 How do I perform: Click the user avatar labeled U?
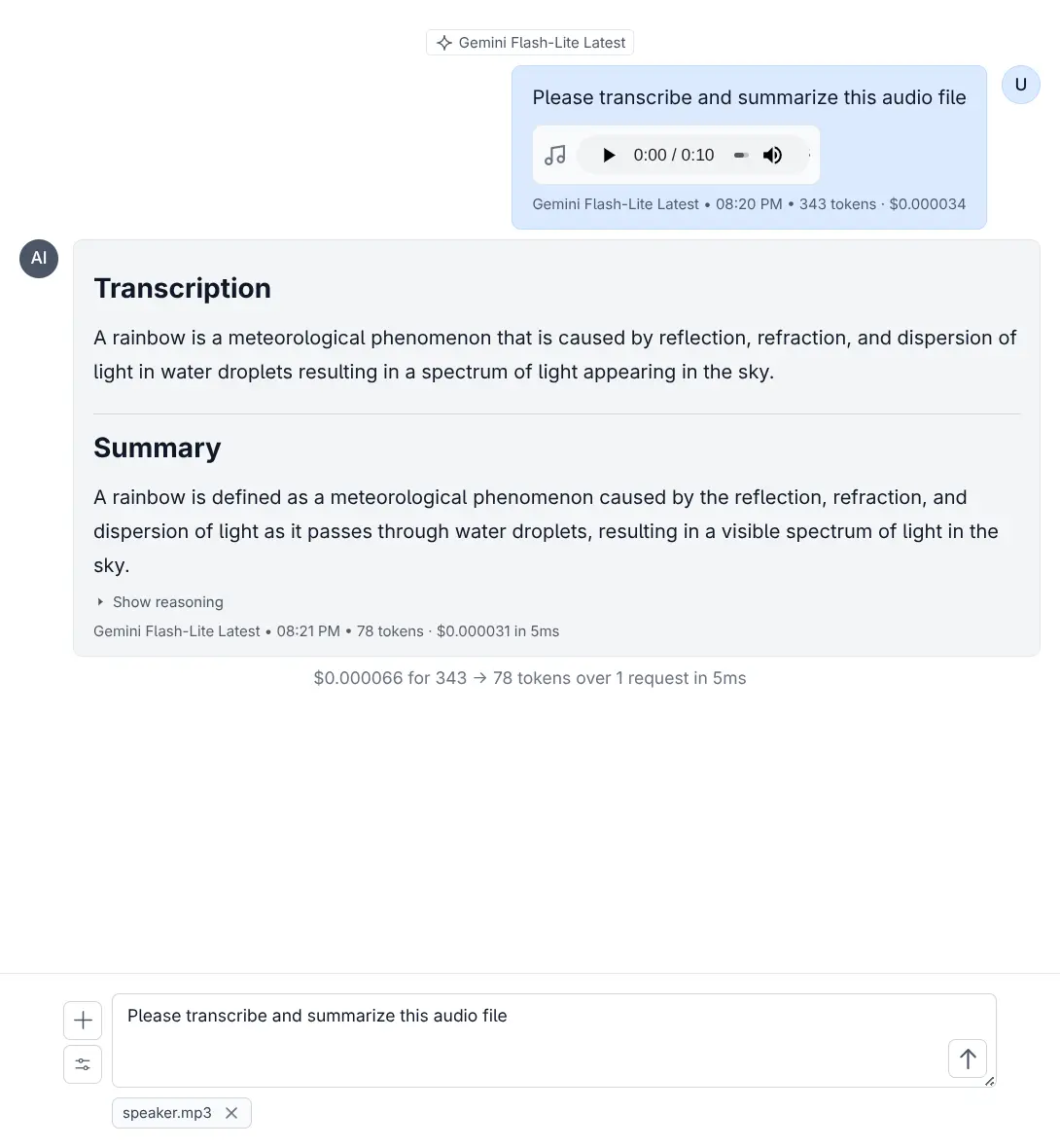pos(1021,85)
